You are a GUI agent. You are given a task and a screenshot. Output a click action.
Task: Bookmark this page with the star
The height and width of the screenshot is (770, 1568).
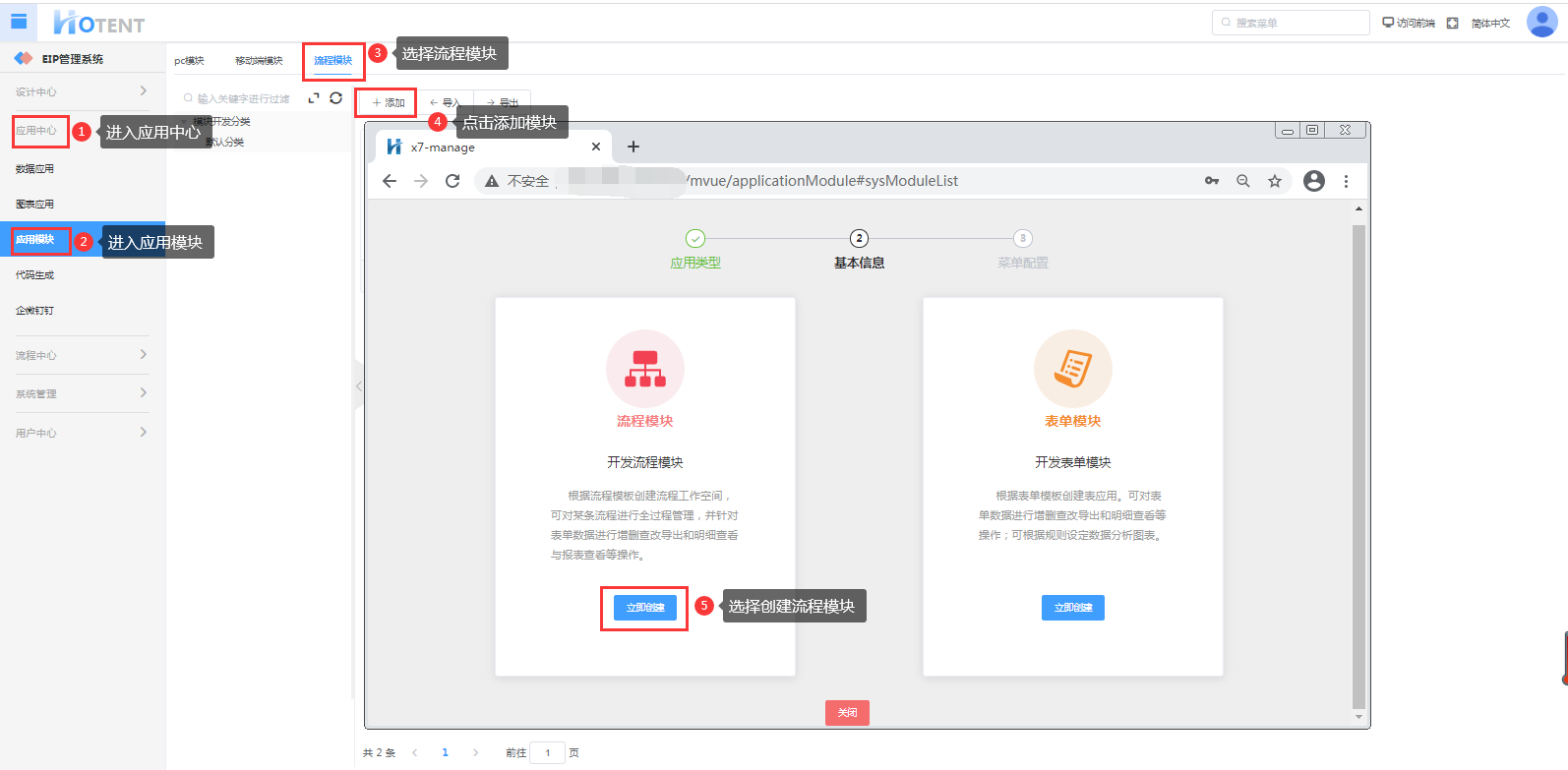point(1275,181)
